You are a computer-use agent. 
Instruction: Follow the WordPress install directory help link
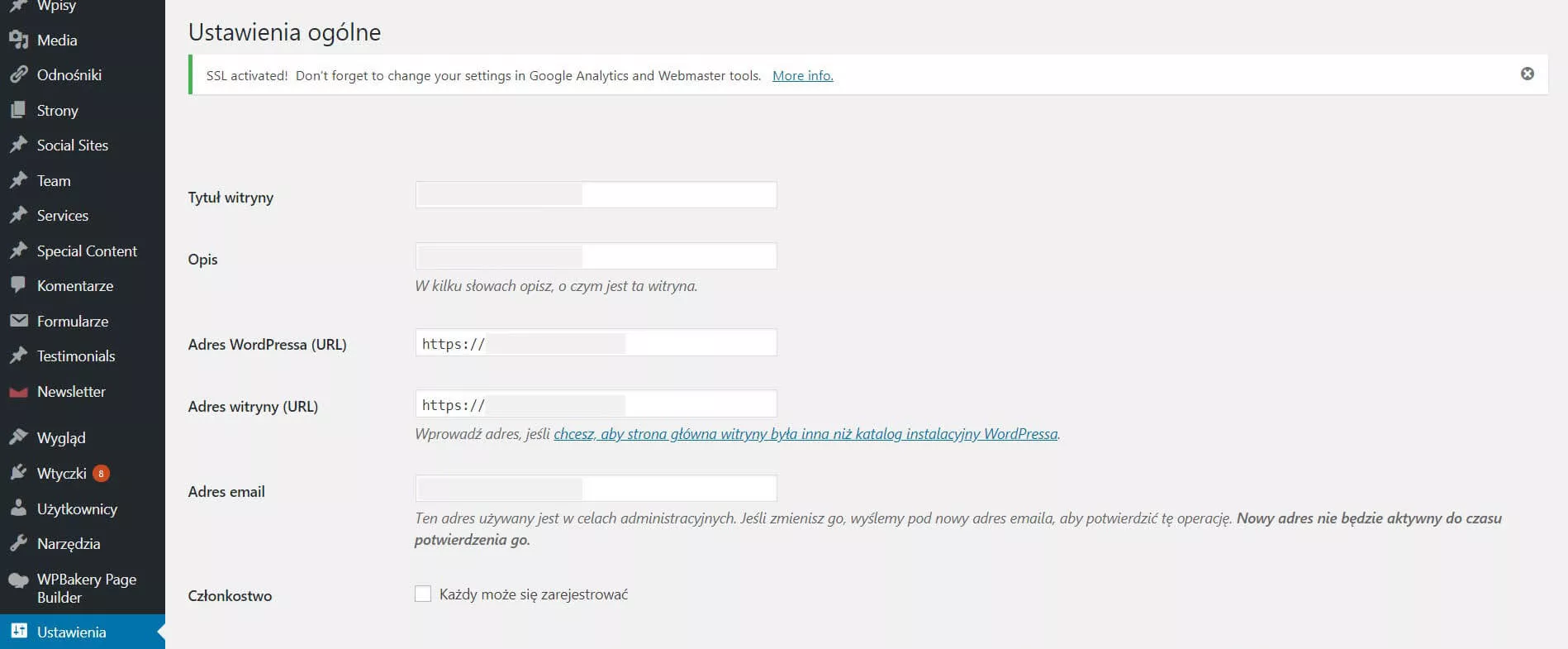coord(805,434)
